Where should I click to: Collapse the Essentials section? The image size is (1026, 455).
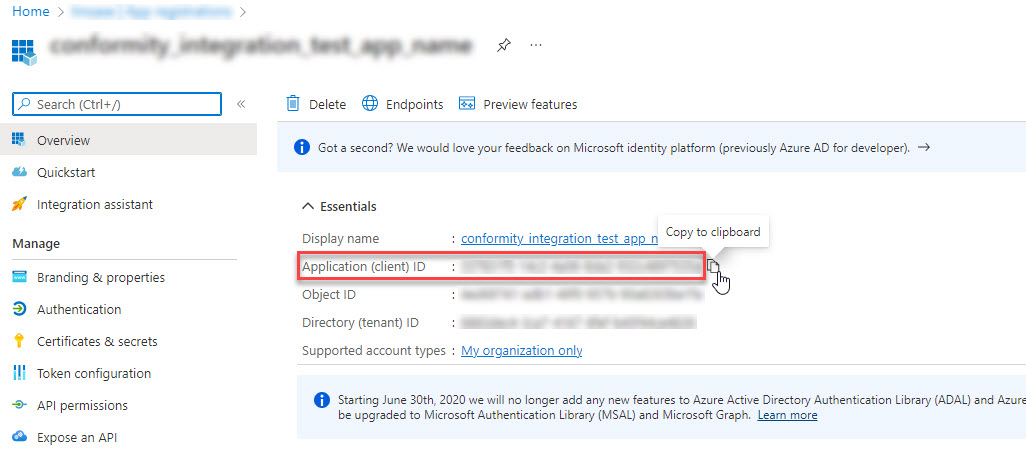[x=308, y=206]
